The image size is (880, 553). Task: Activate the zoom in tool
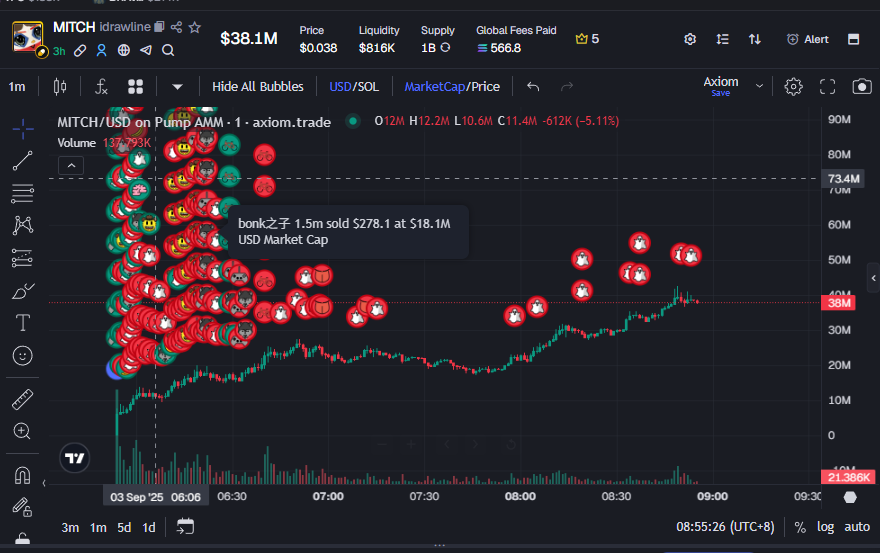tap(22, 431)
